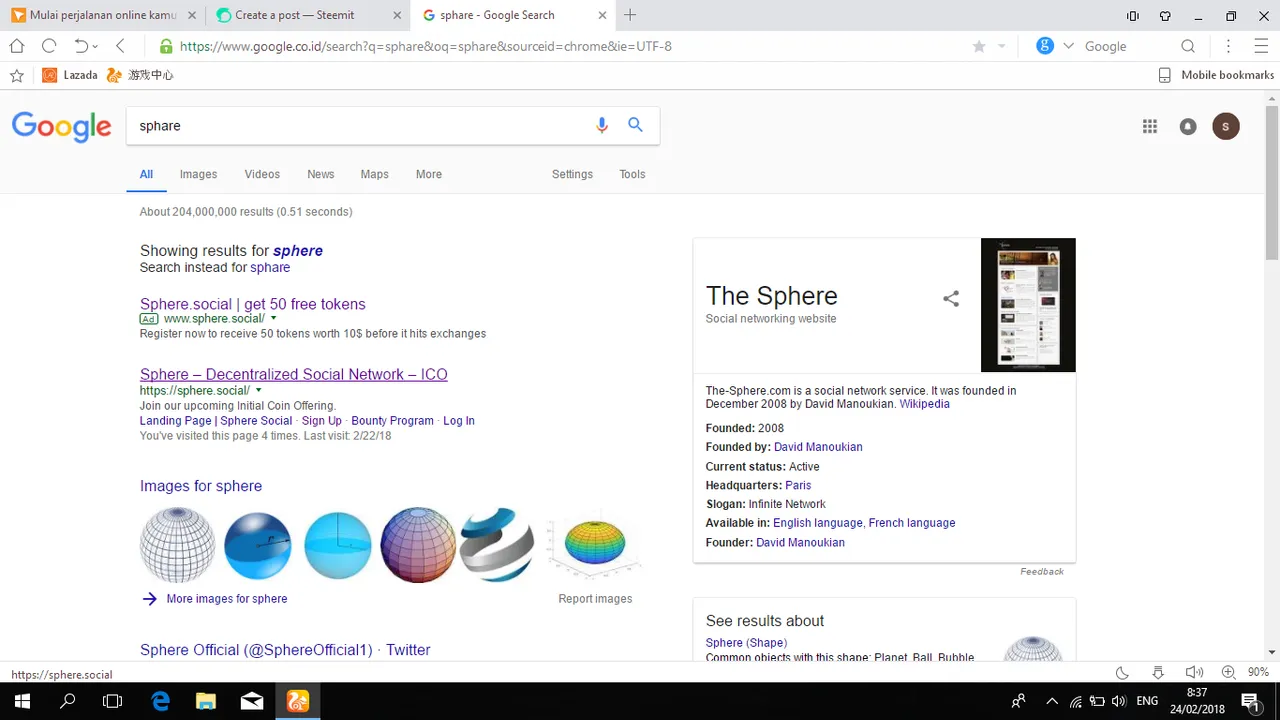1280x720 pixels.
Task: Click Report images link
Action: (x=595, y=599)
